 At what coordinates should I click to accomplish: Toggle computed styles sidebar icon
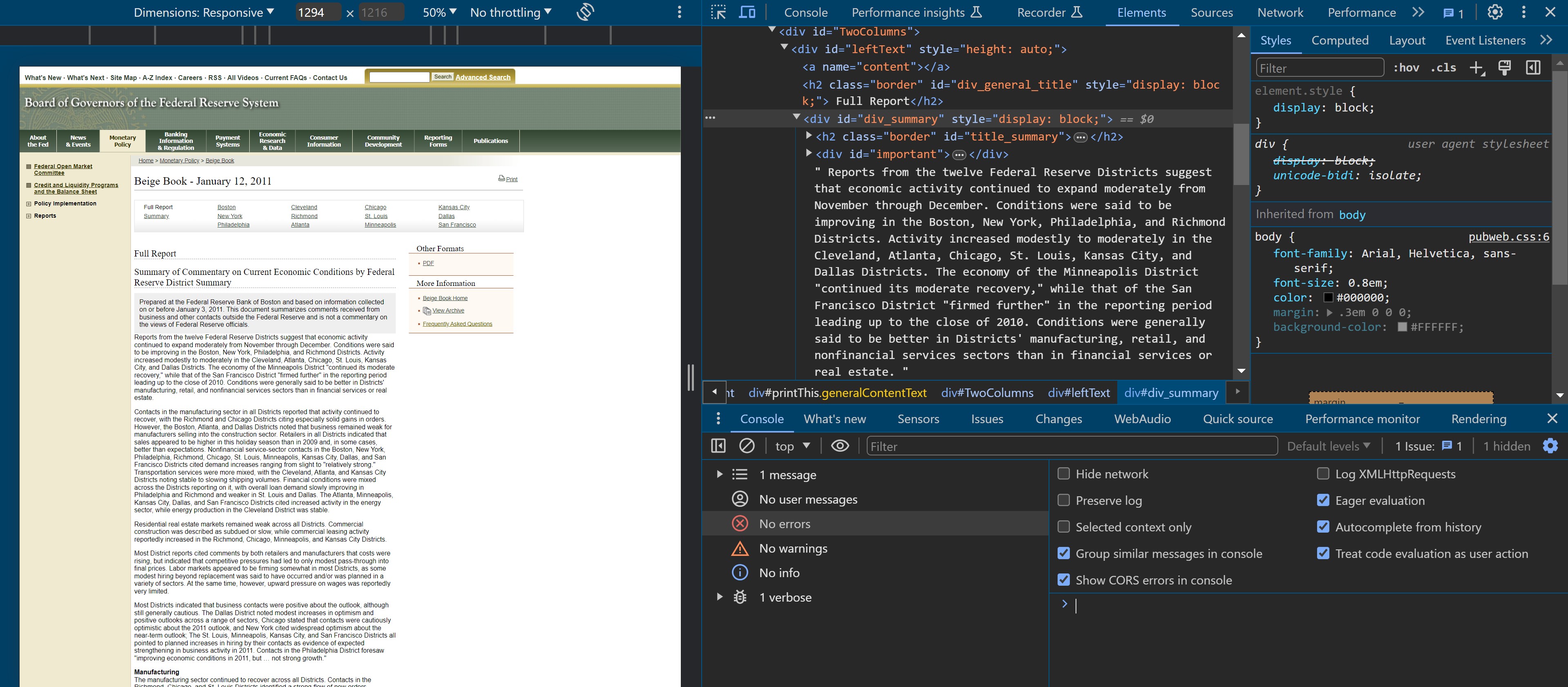1533,67
